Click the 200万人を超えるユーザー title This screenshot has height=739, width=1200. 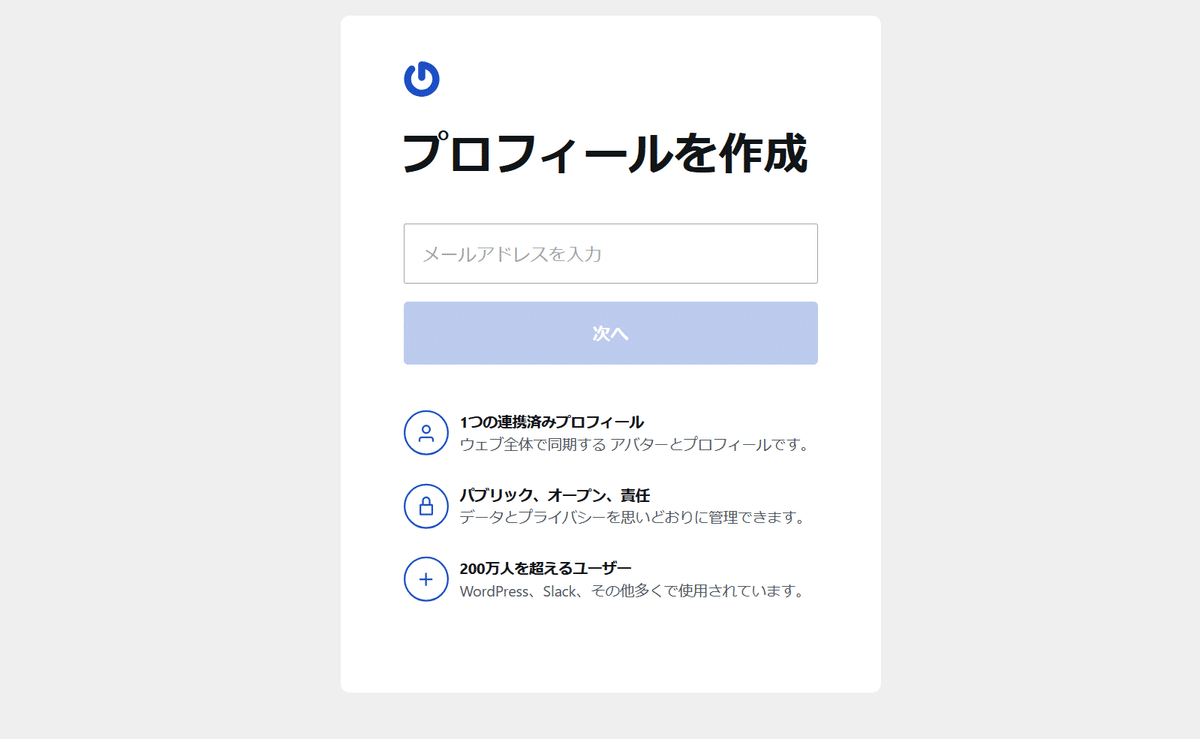point(546,568)
